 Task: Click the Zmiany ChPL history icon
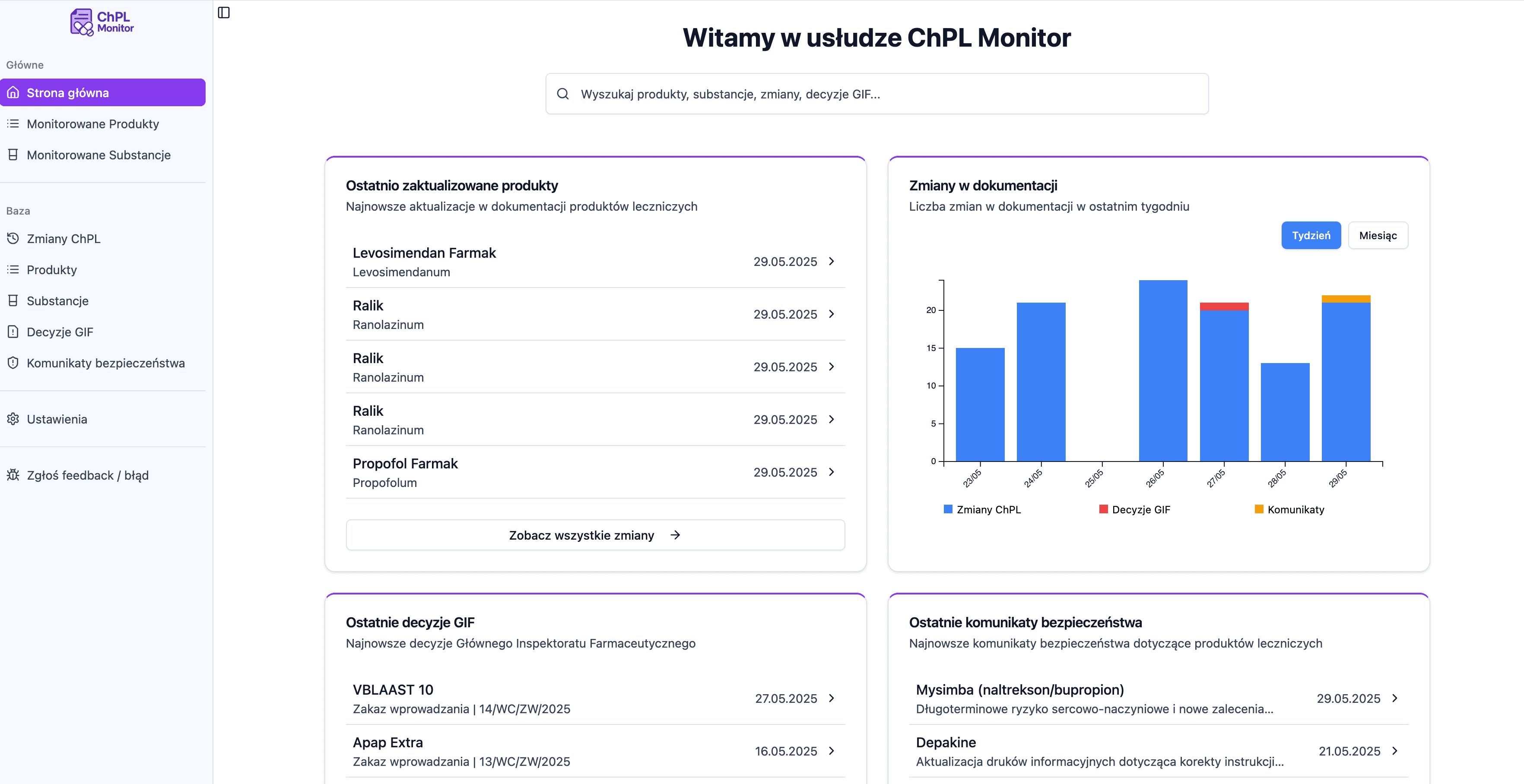coord(13,239)
